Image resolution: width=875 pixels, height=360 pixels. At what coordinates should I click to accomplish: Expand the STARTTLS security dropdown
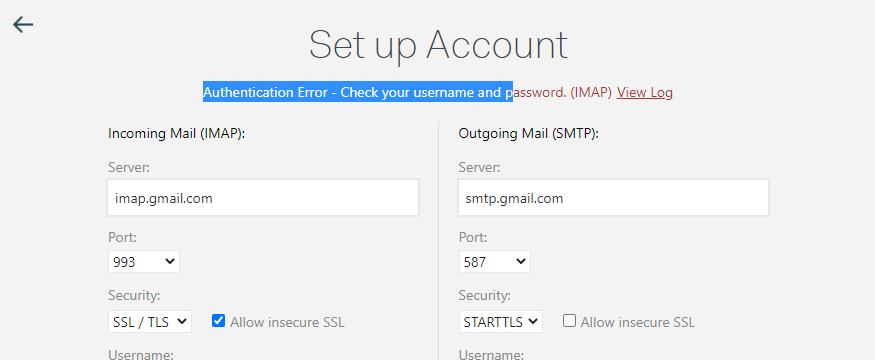point(500,321)
